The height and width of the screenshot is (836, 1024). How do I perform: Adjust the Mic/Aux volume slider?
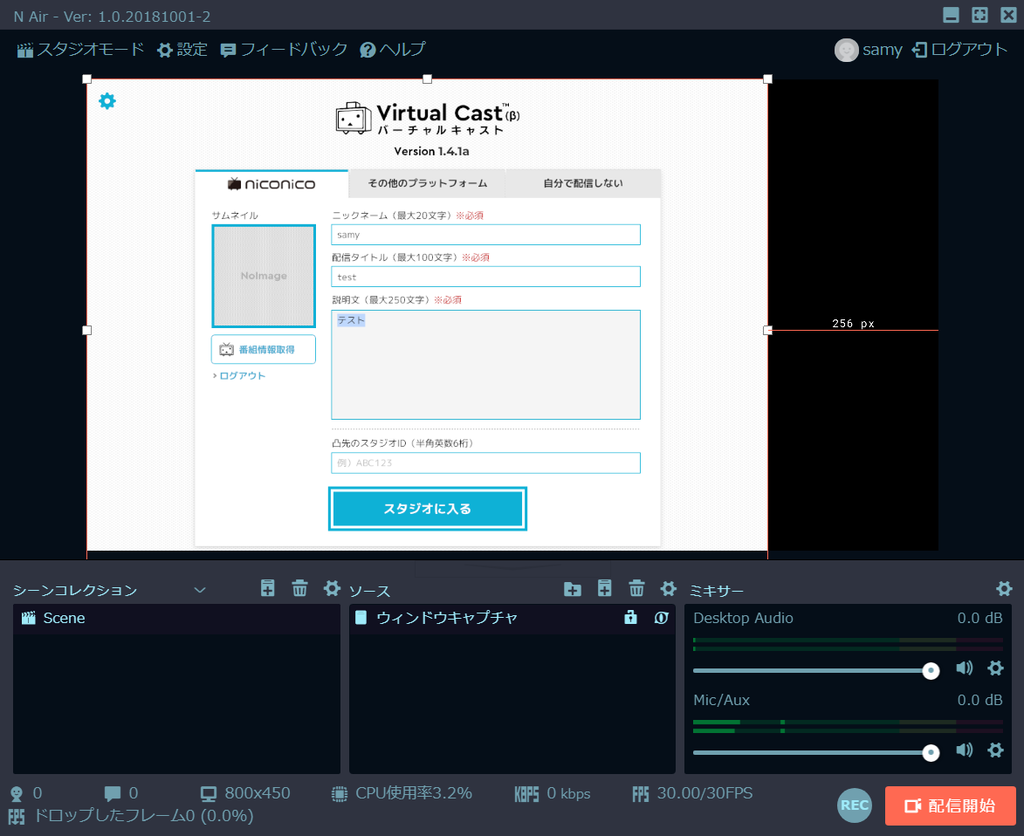tap(816, 752)
